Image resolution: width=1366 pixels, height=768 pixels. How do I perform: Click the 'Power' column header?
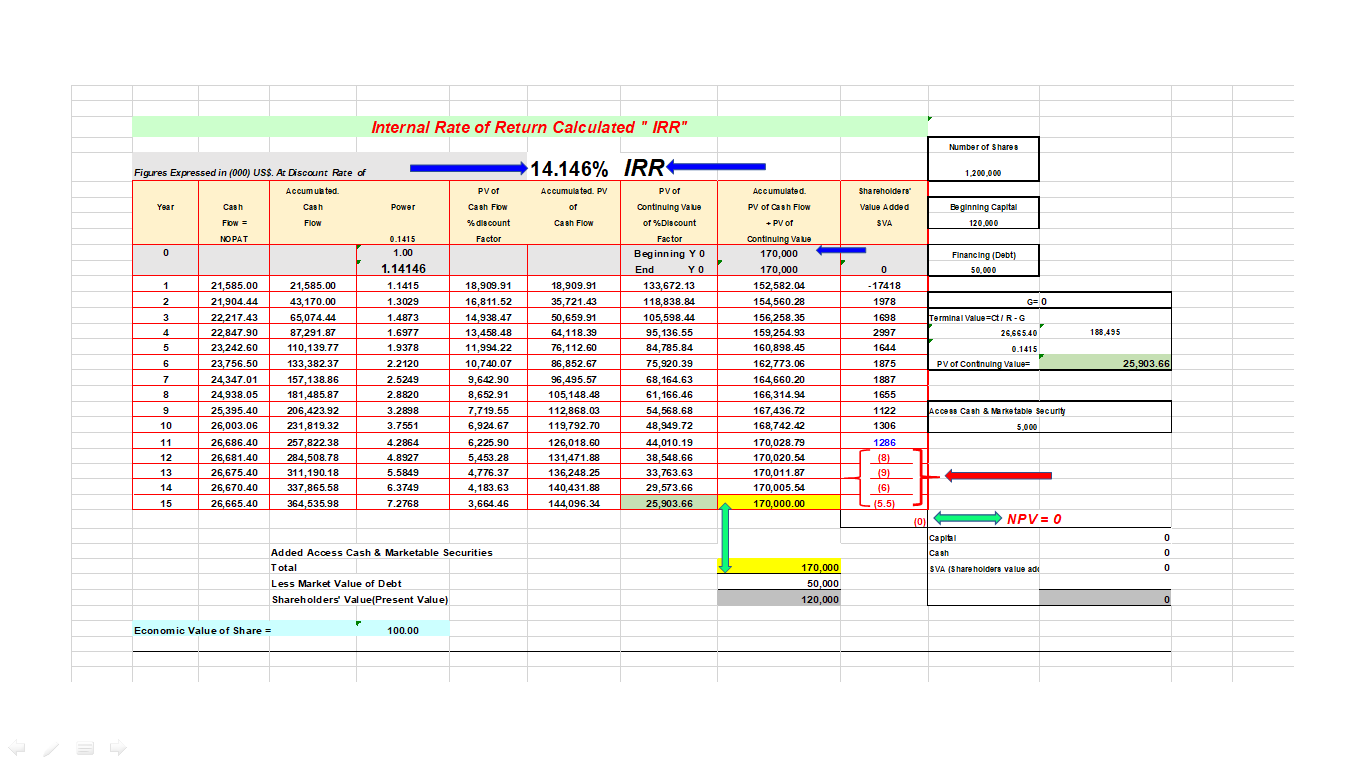(403, 207)
